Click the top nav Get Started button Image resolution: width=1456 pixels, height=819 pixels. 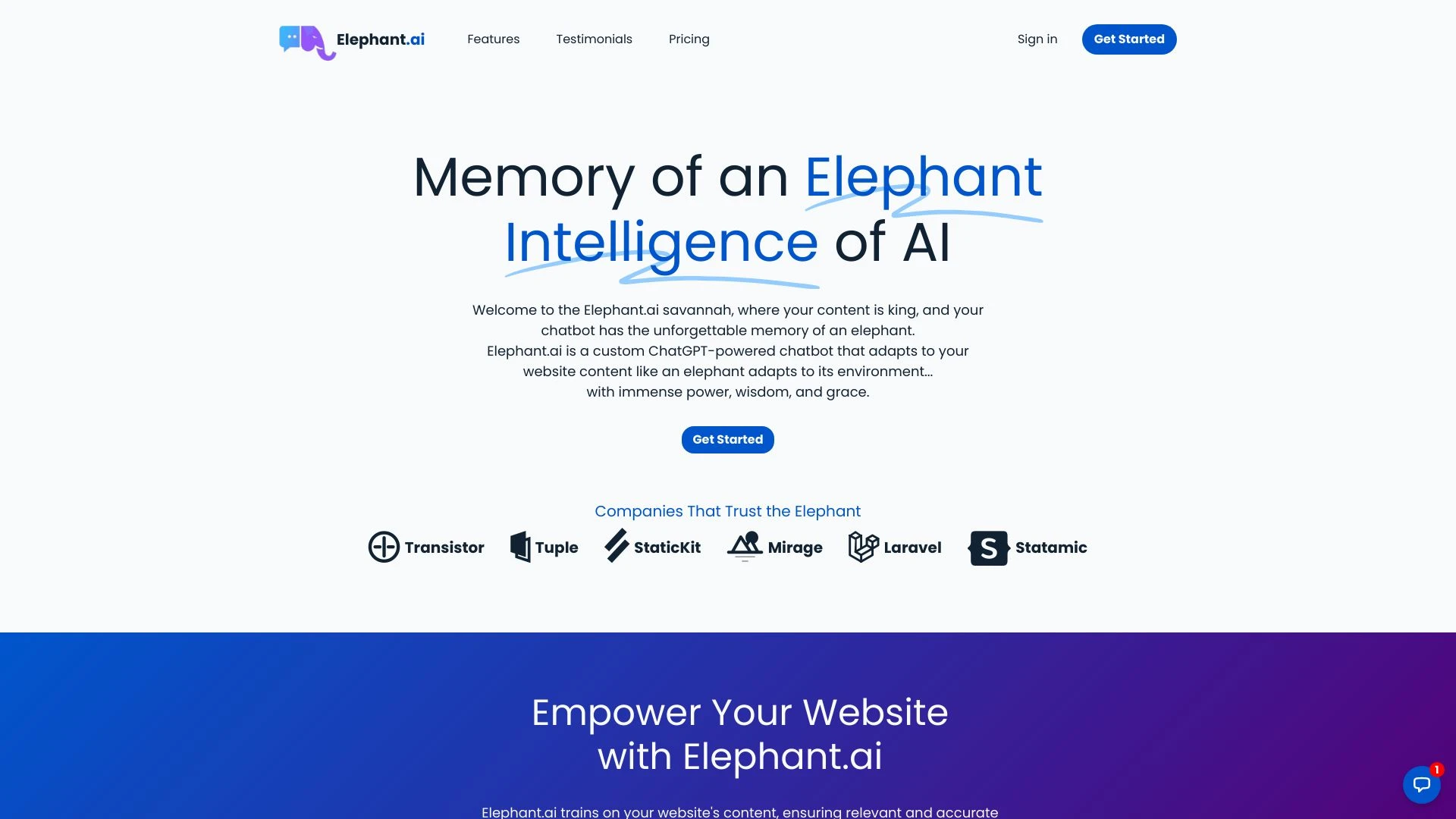pos(1129,39)
